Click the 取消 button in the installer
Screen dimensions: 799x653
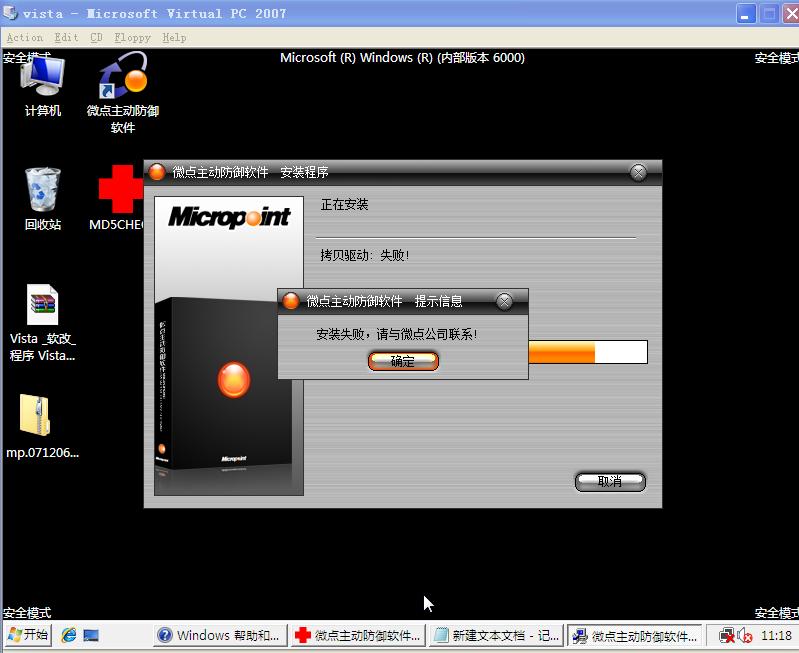610,481
